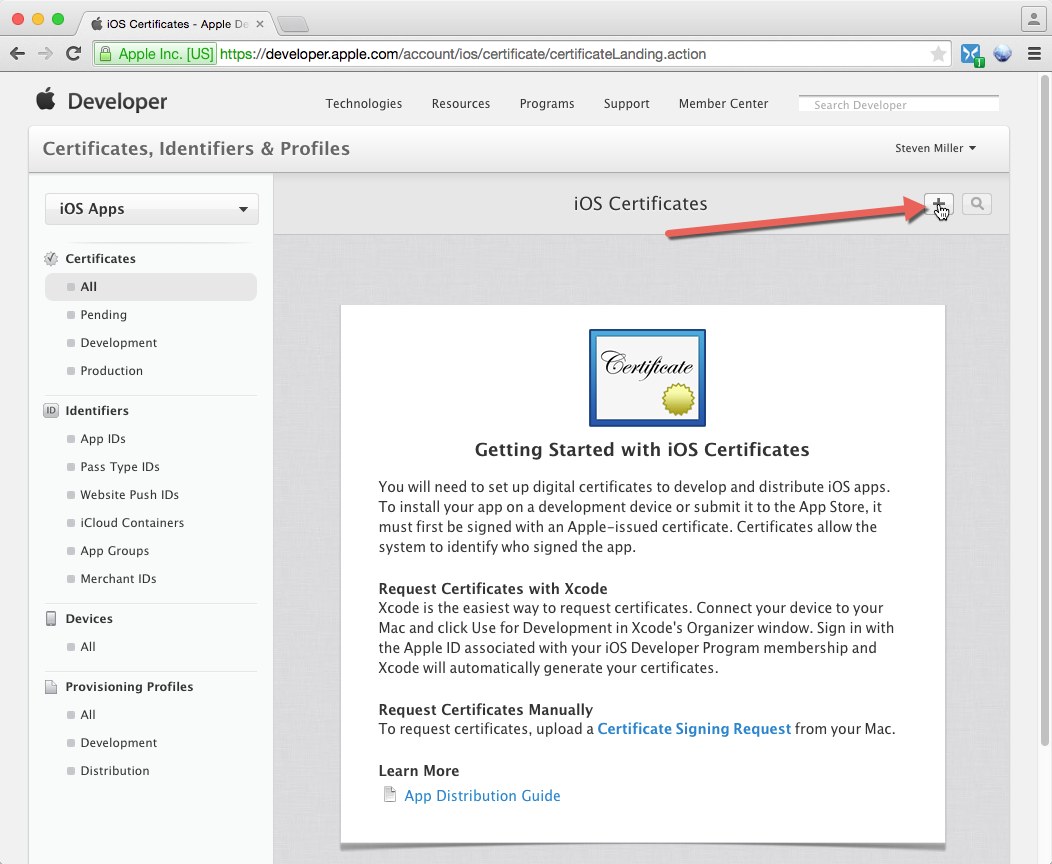Open the Certificate Signing Request link
The height and width of the screenshot is (864, 1052).
694,728
